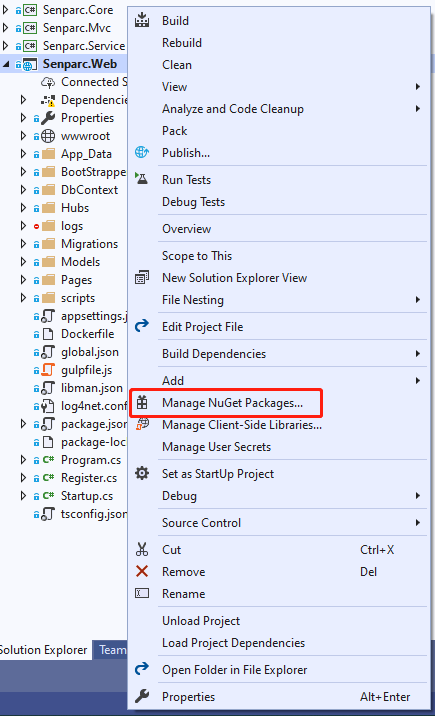Collapse the Senparc.Web project node
Image resolution: width=435 pixels, height=716 pixels.
pos(6,64)
